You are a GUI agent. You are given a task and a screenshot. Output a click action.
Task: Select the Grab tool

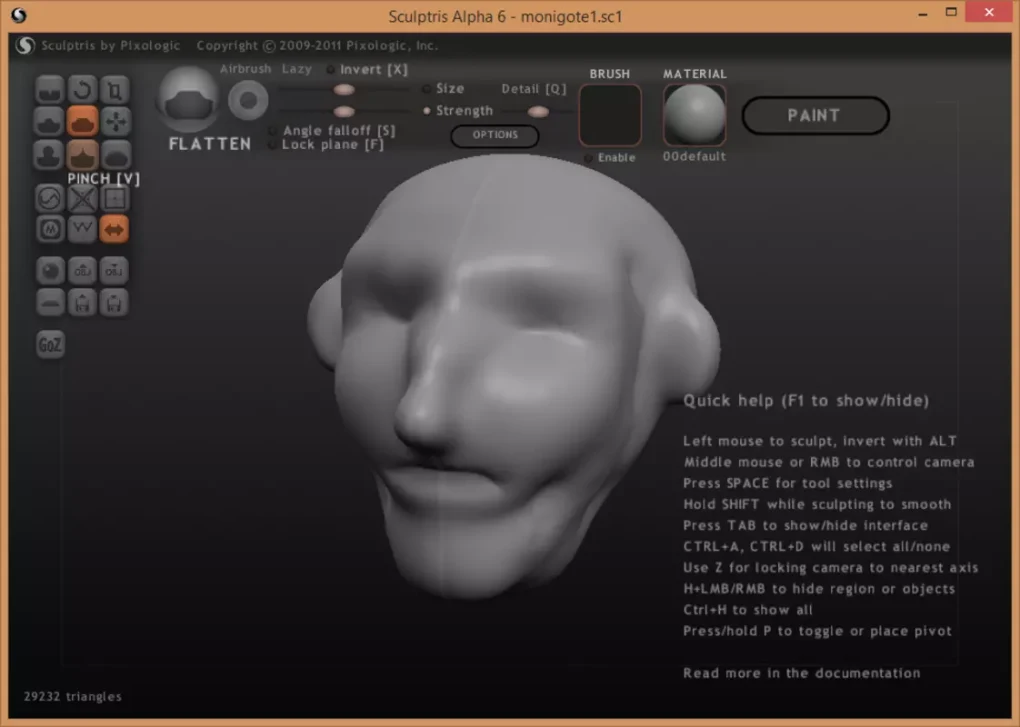pos(115,122)
